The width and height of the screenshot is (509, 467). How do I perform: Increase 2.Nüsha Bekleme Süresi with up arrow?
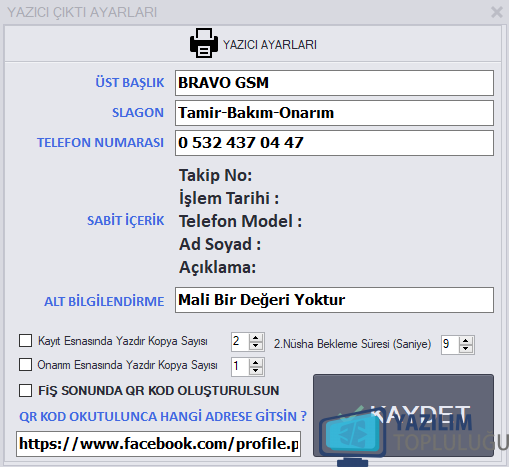(x=466, y=341)
